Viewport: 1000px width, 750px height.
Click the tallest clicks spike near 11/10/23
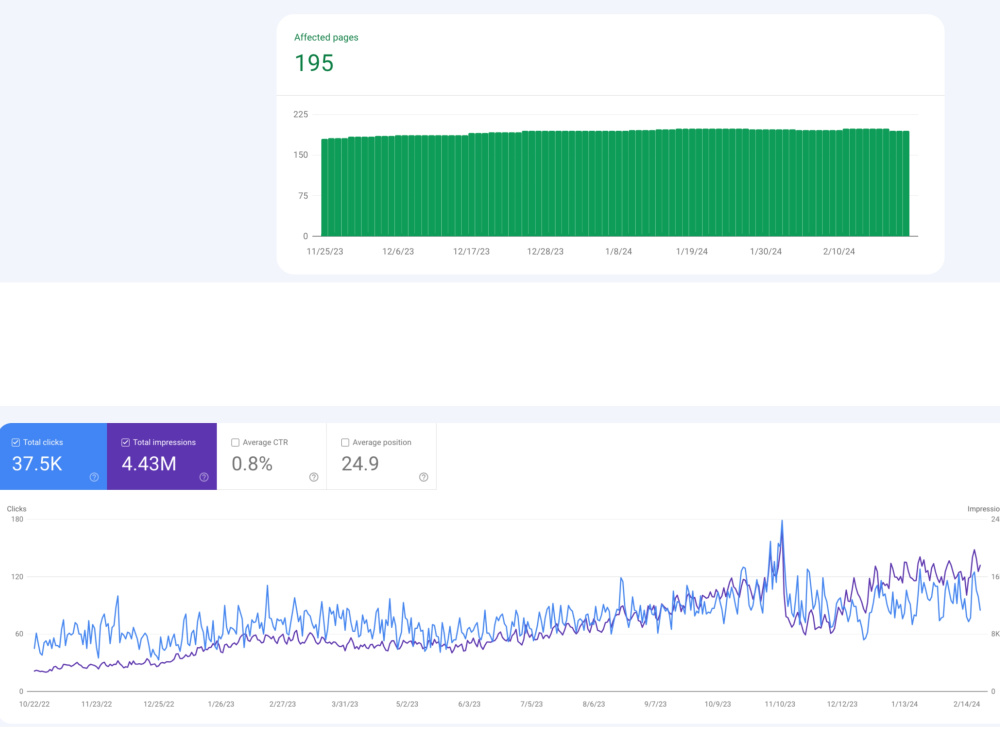782,523
